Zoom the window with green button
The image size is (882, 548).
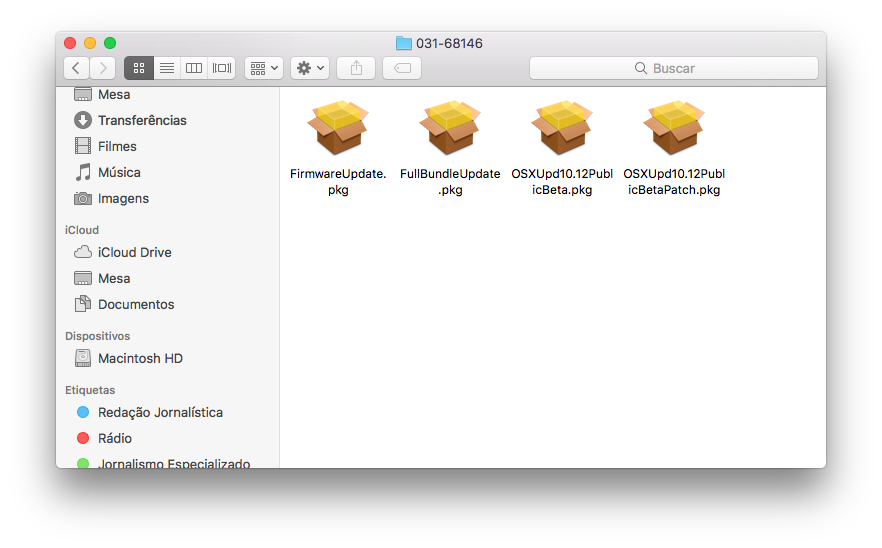[110, 43]
